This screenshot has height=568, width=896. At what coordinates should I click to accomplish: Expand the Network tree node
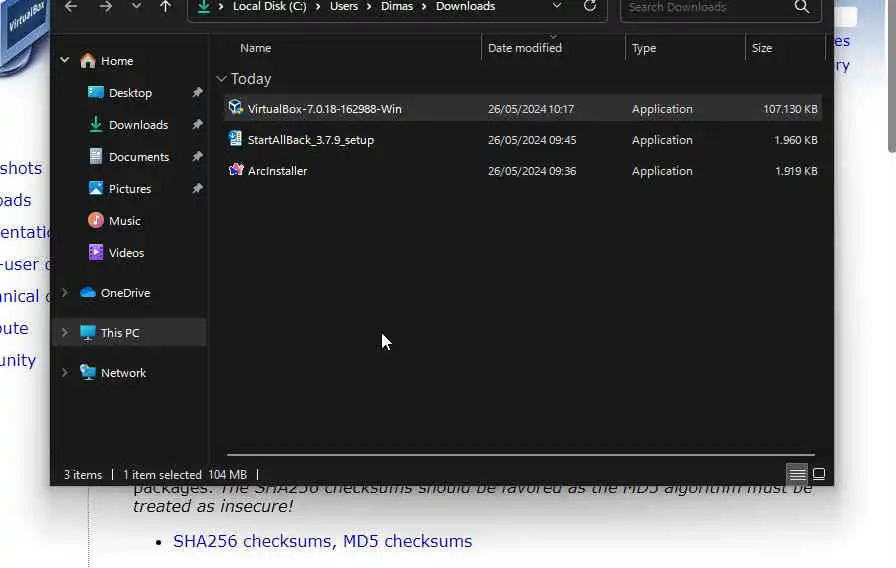pos(65,373)
